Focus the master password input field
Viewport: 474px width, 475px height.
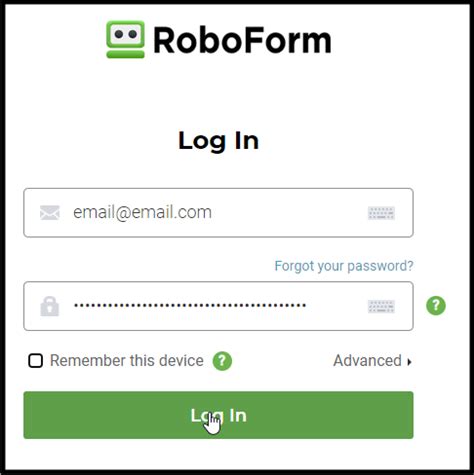218,306
